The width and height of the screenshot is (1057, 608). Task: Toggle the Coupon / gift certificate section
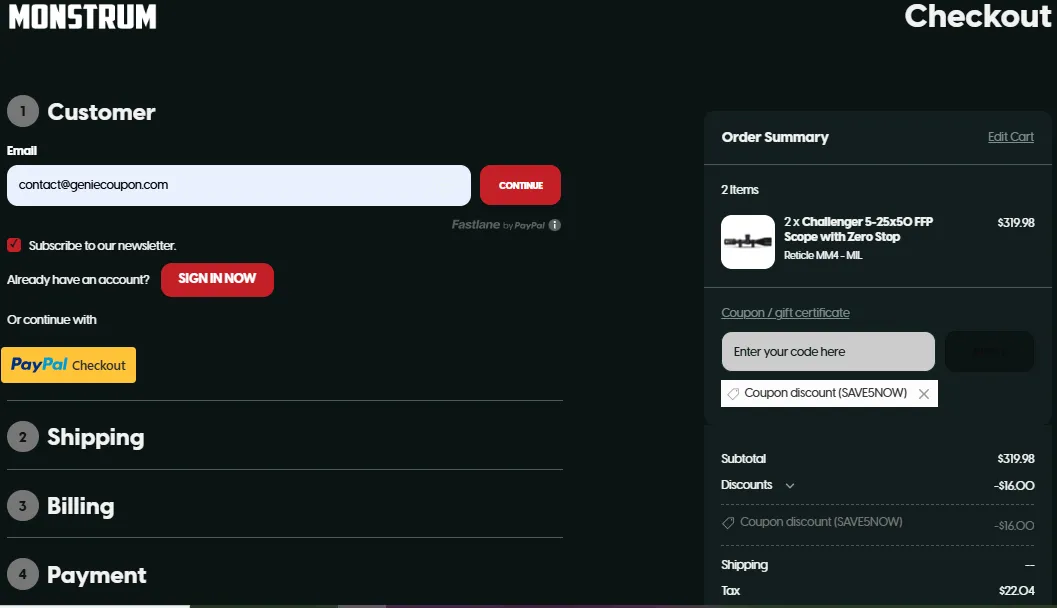(x=785, y=313)
